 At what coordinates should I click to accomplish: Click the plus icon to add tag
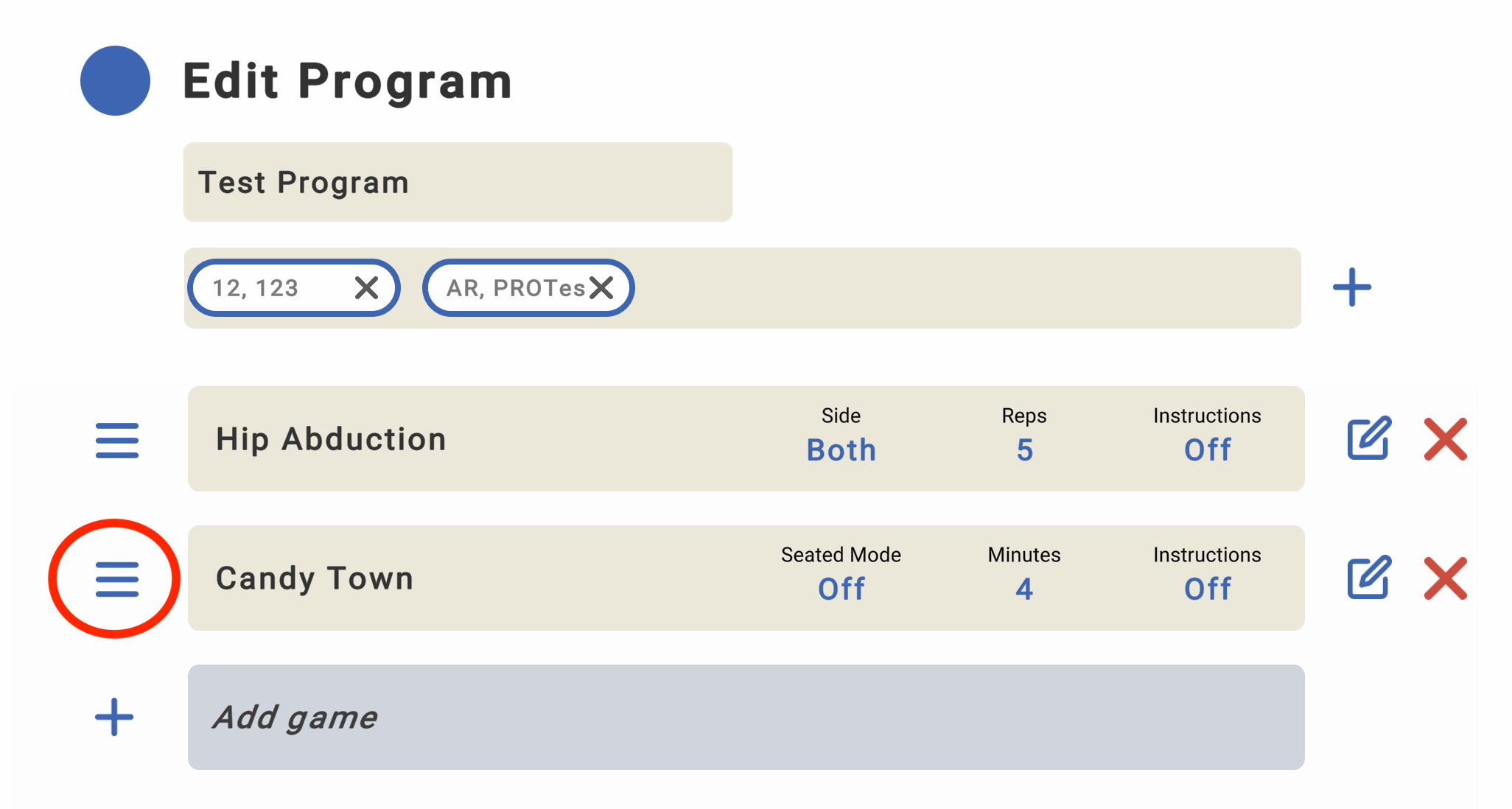point(1351,287)
